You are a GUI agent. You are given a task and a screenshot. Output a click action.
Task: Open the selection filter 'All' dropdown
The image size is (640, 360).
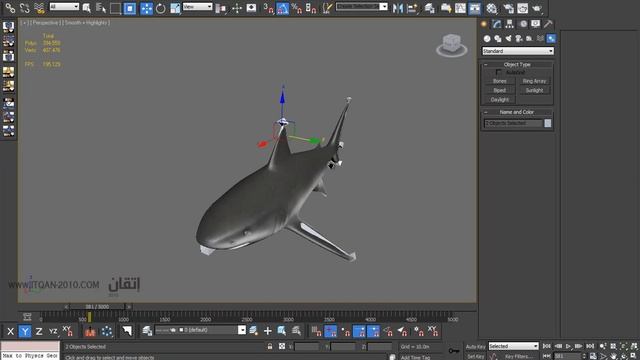click(64, 7)
